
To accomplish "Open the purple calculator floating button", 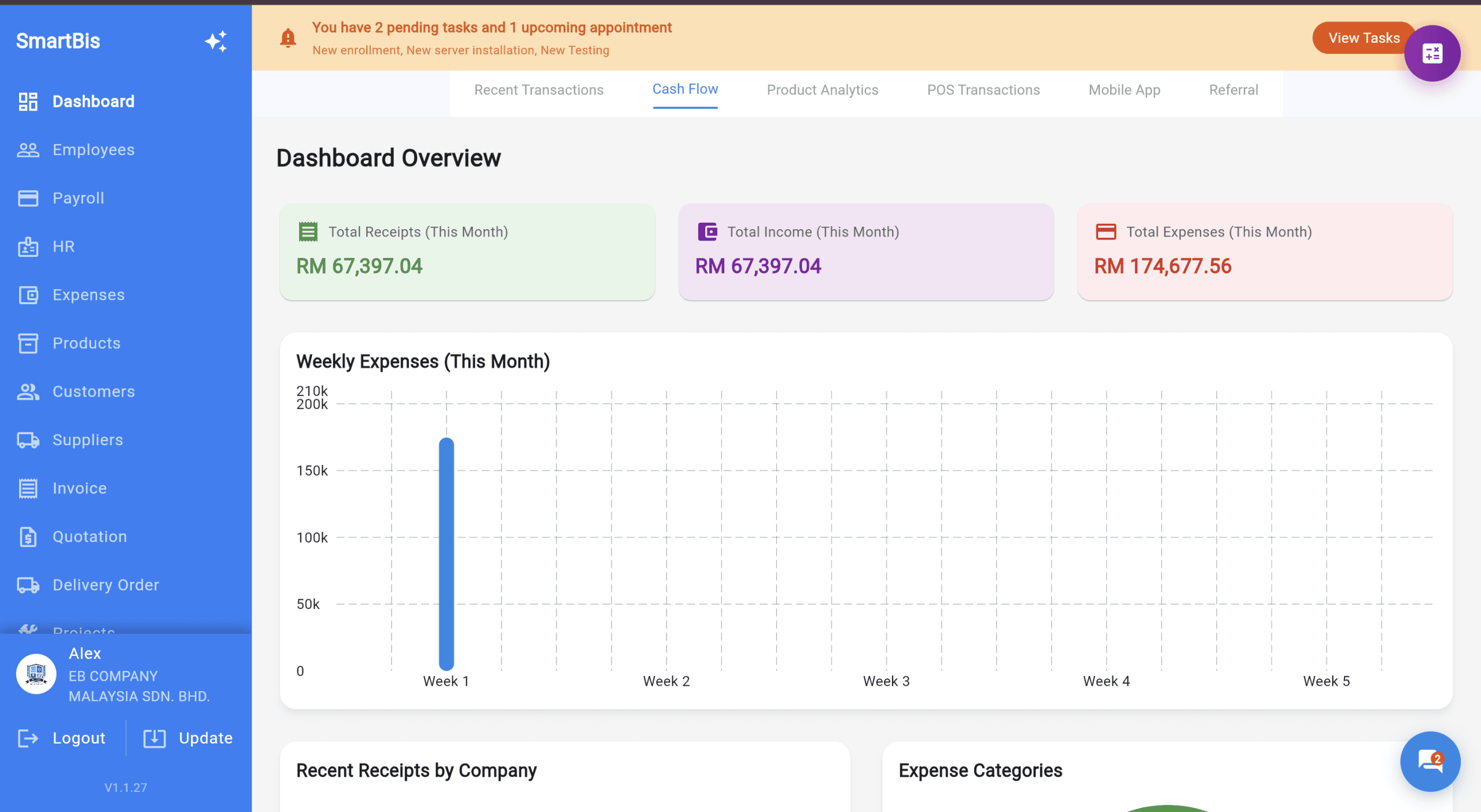I will tap(1432, 53).
